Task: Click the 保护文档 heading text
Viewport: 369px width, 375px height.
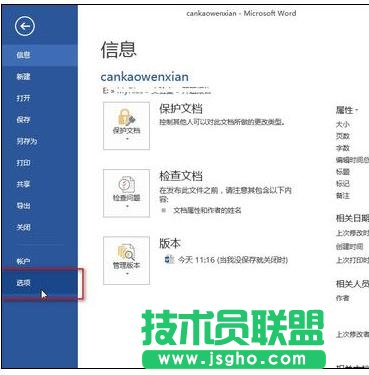Action: click(x=181, y=108)
